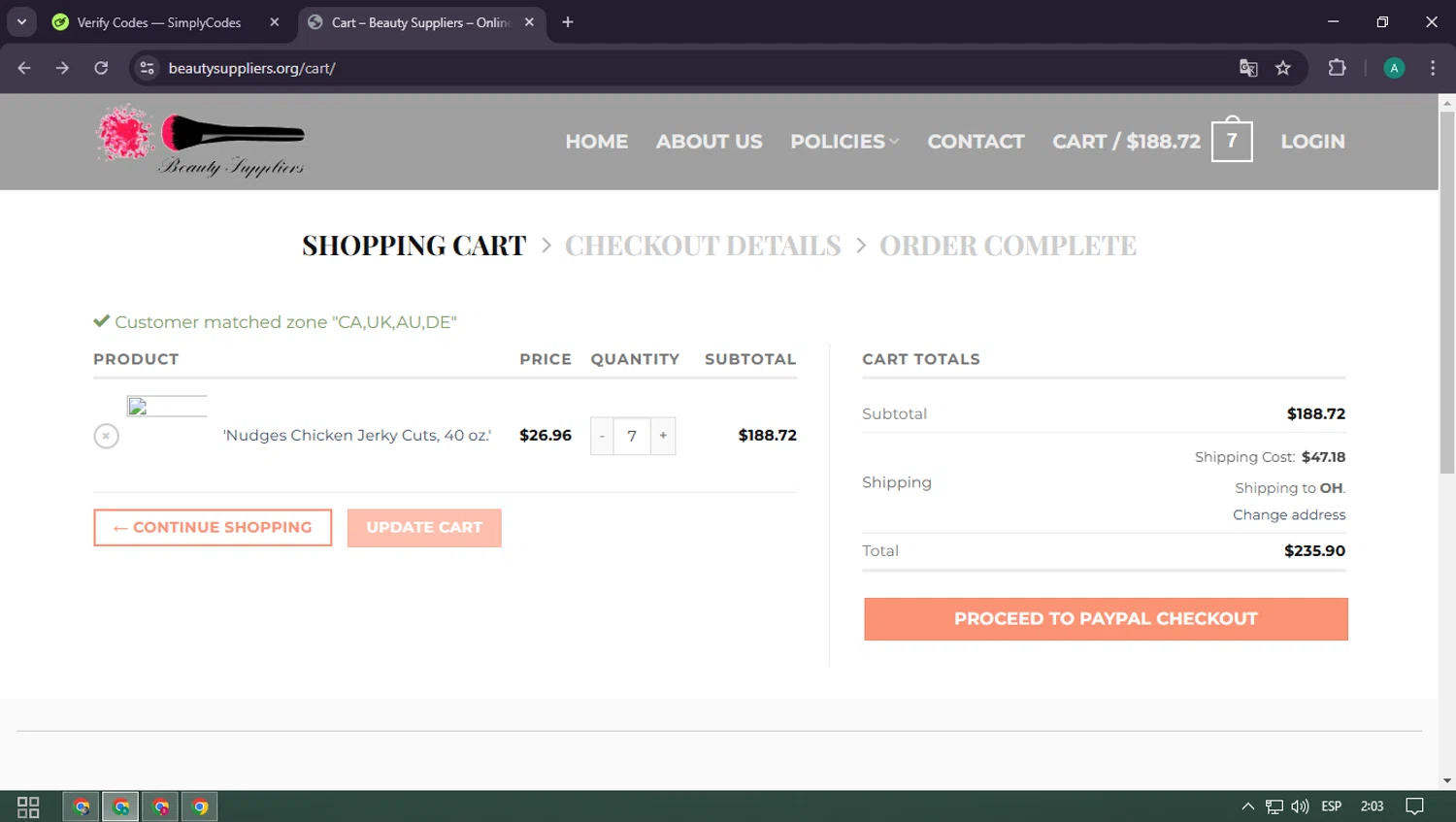Increase quantity with the plus button

coord(663,436)
